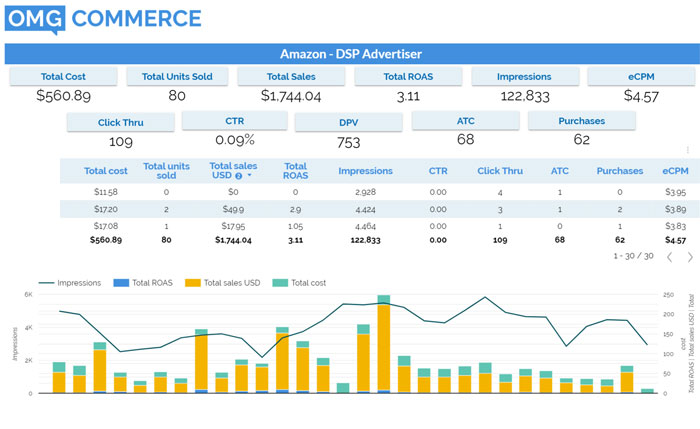Viewport: 700px width, 429px height.
Task: Sort table by Total cost column
Action: [x=105, y=171]
